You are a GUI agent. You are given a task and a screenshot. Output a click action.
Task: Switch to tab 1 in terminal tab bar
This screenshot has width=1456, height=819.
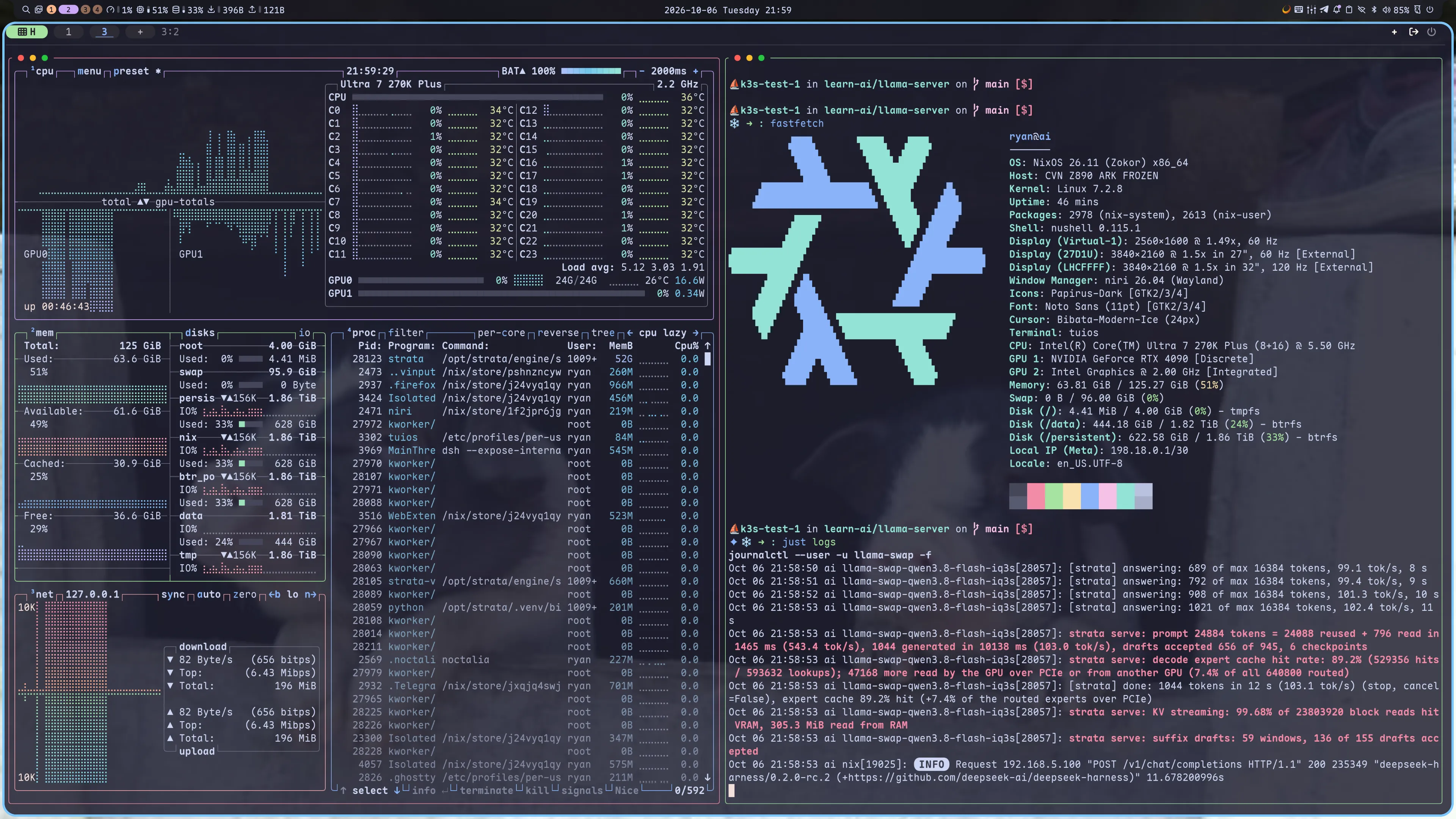(x=68, y=31)
